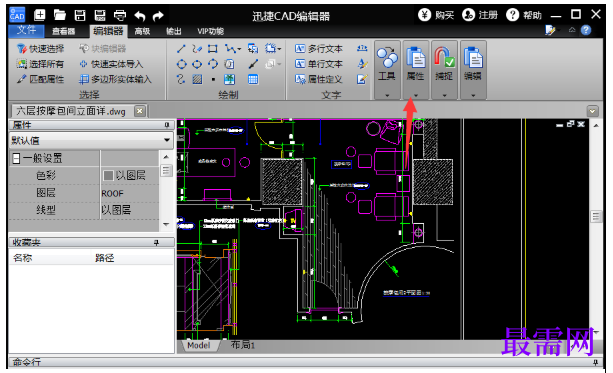Undo the last action
Screen dimensions: 613x373
pos(140,16)
